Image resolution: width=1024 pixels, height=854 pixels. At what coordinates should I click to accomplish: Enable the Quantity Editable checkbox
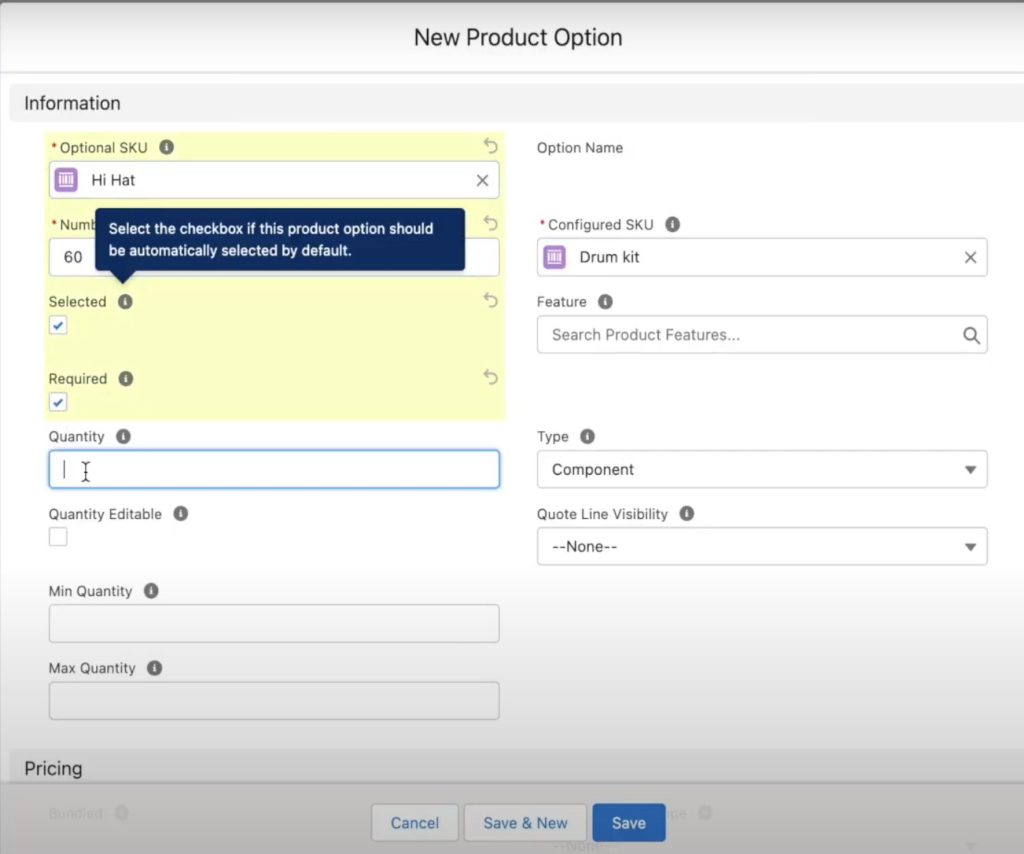click(x=59, y=537)
